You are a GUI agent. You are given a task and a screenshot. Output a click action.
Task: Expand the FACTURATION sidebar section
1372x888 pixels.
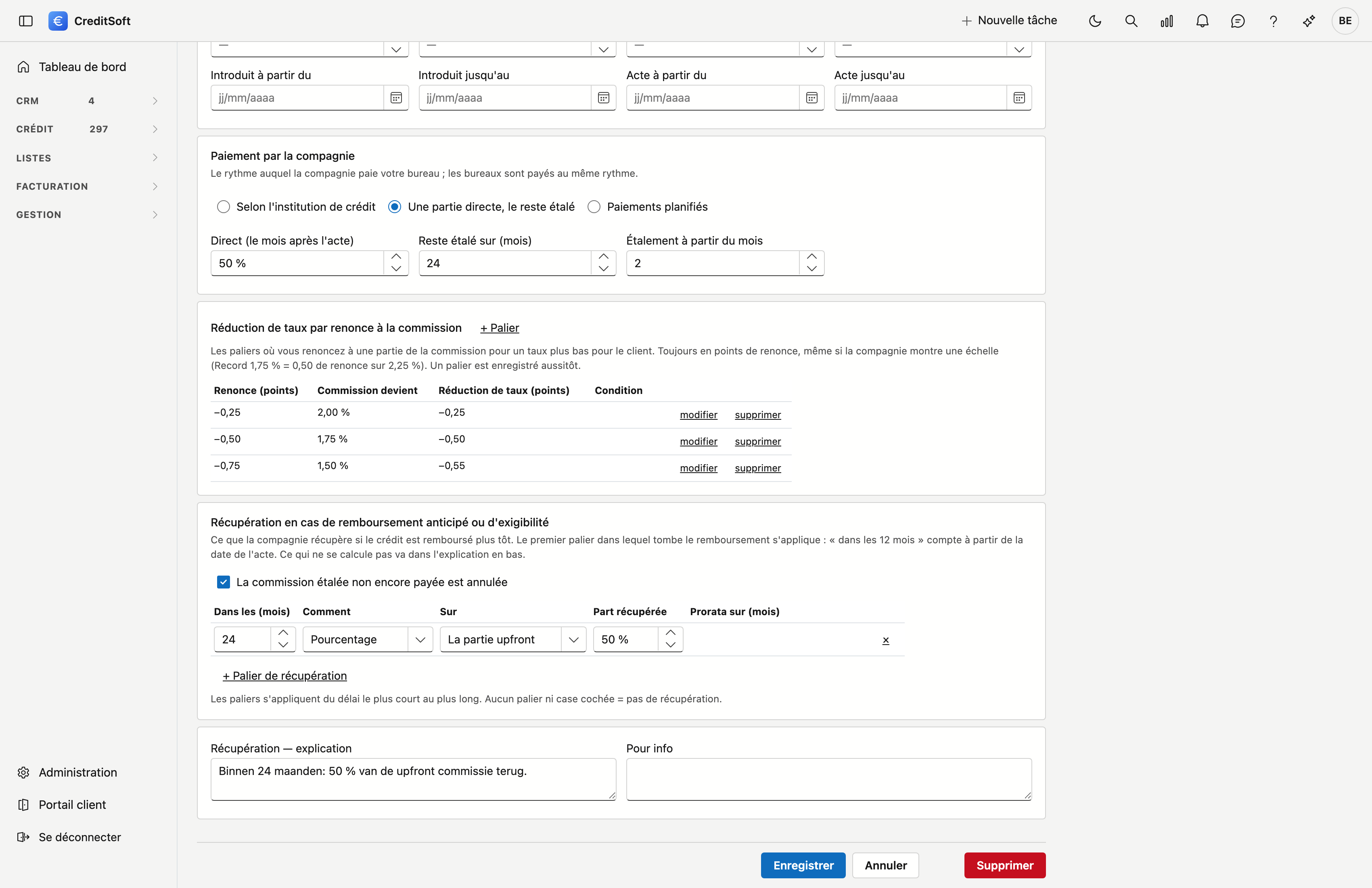86,186
